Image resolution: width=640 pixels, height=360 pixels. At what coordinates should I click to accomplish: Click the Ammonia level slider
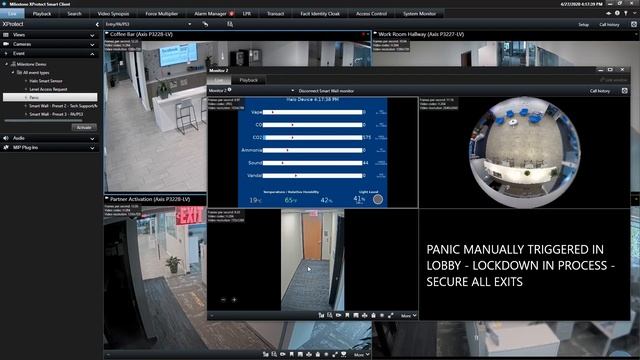pos(312,150)
